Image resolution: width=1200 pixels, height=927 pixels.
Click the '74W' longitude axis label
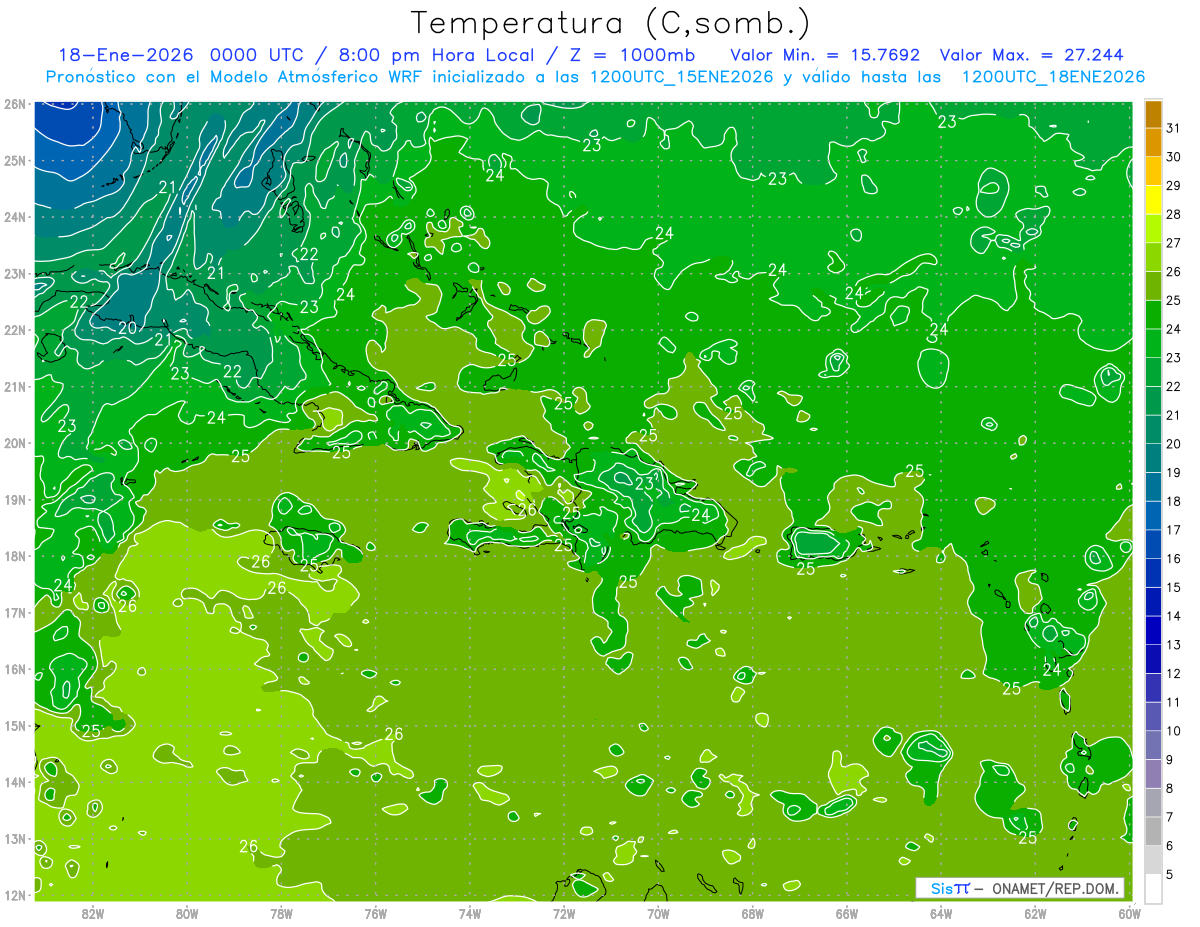[x=470, y=913]
